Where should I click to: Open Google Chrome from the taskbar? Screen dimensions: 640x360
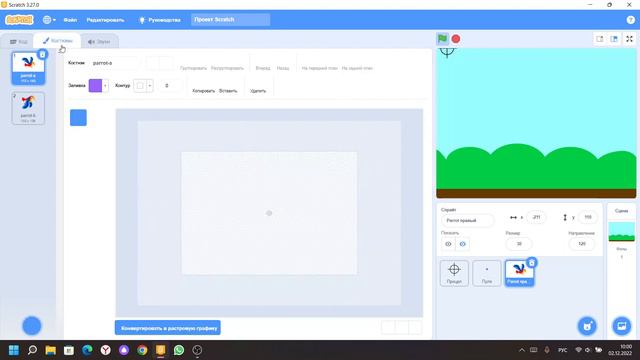pos(142,350)
